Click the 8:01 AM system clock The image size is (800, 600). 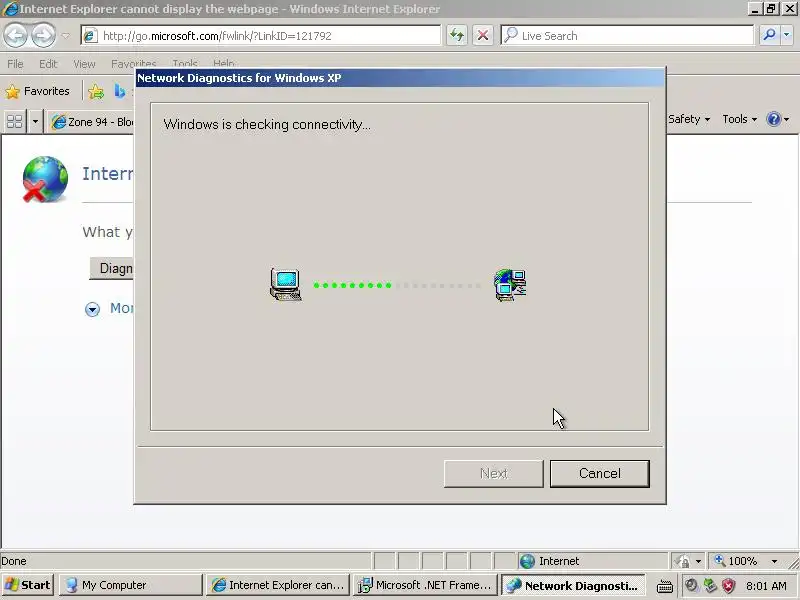(766, 586)
